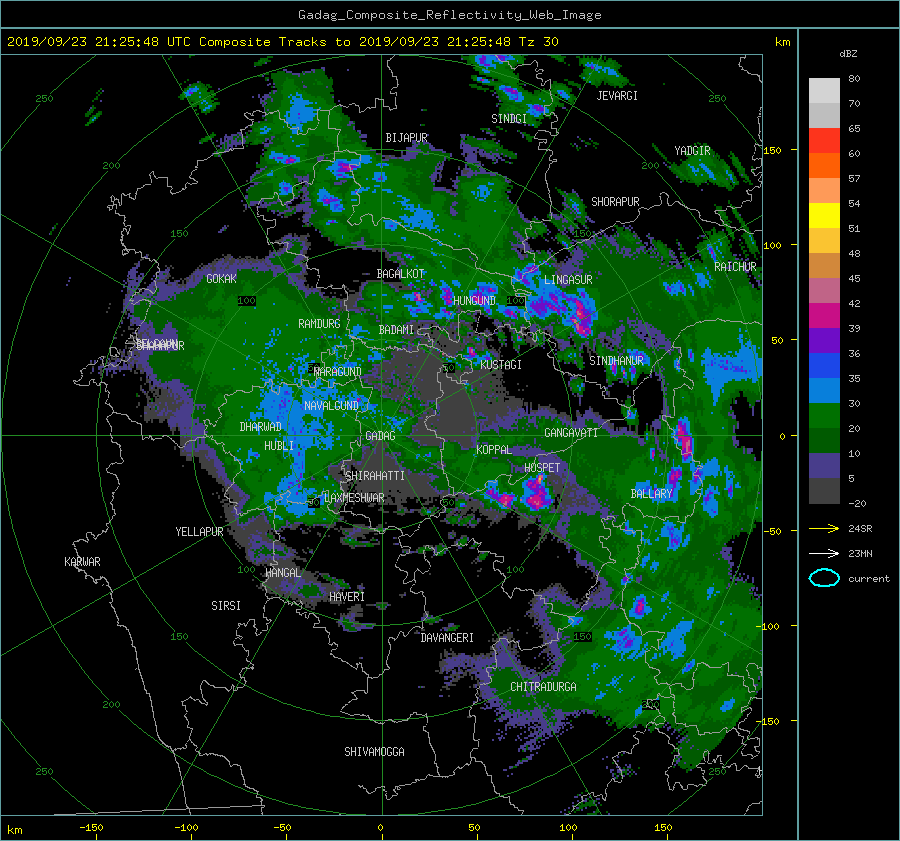Click the '-20' value at dBZ scale bottom
The height and width of the screenshot is (841, 900).
[x=857, y=503]
